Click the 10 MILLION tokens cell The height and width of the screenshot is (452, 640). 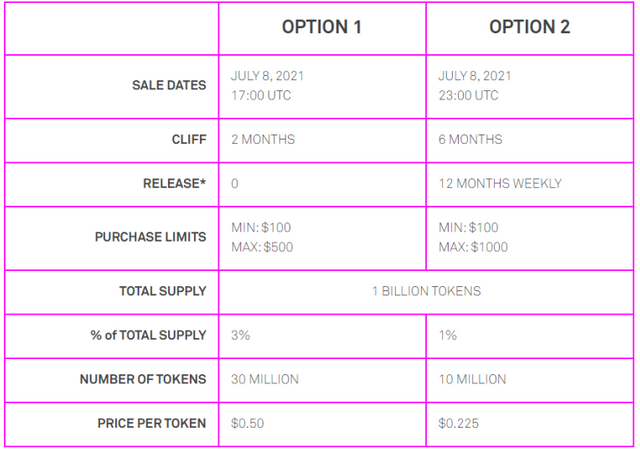[530, 380]
